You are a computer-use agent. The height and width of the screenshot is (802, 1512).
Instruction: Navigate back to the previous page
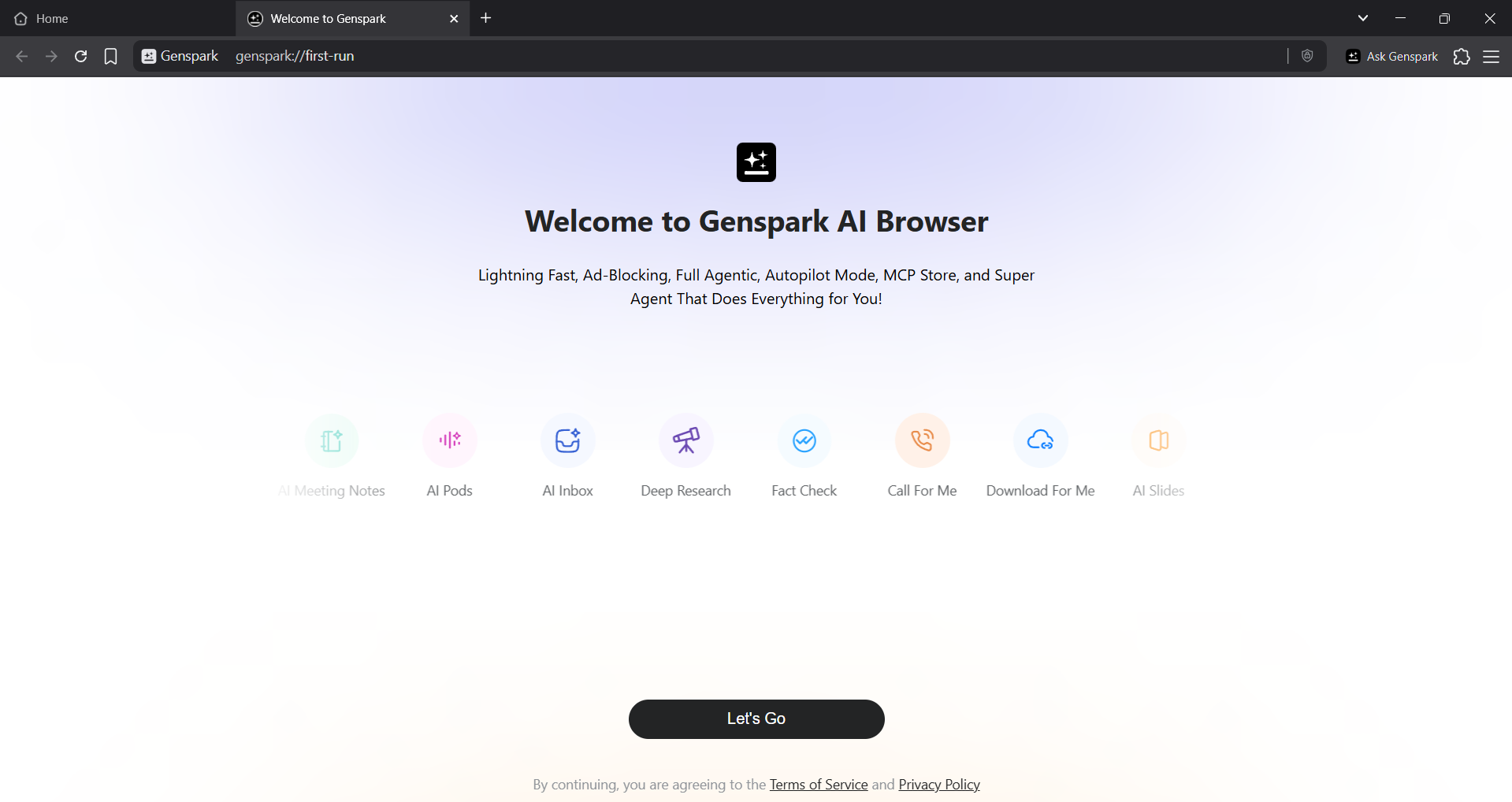[x=21, y=56]
